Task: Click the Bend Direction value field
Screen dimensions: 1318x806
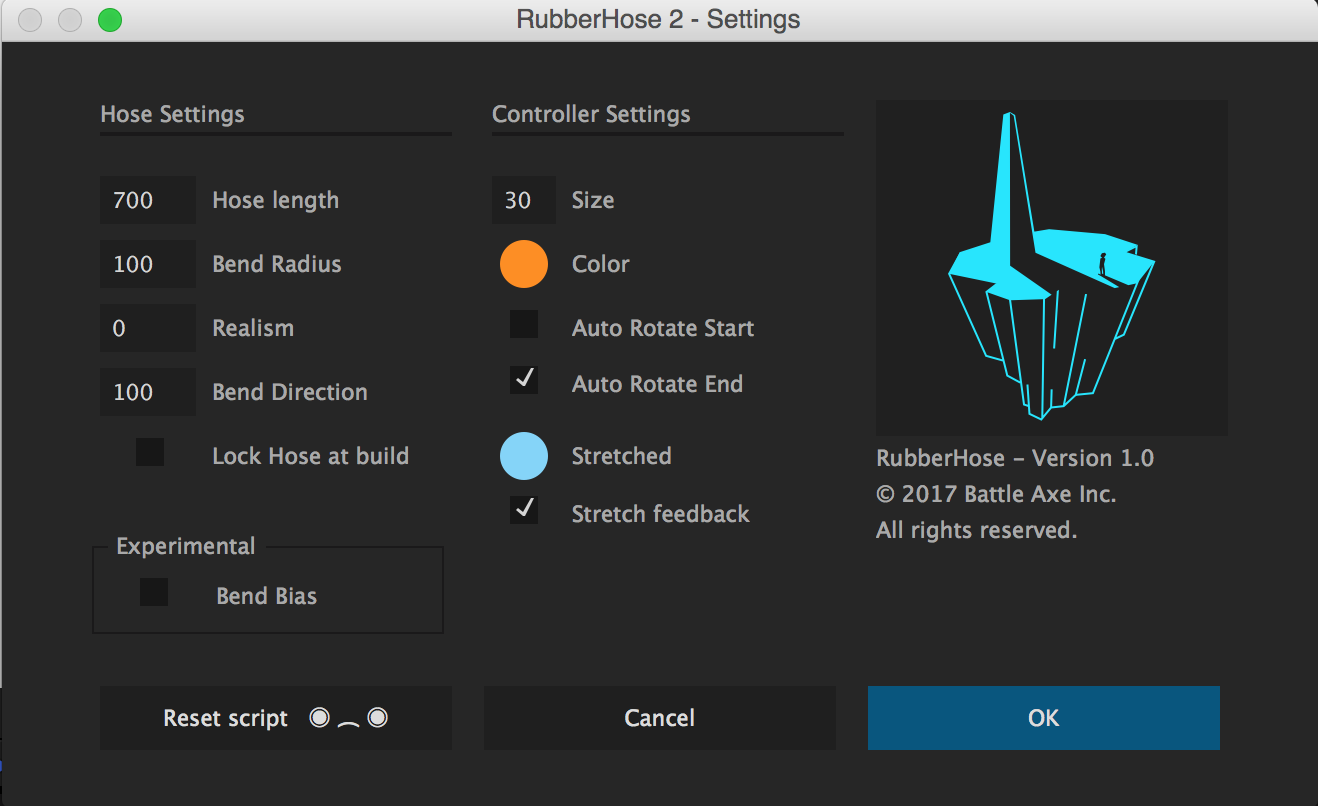Action: pyautogui.click(x=148, y=392)
